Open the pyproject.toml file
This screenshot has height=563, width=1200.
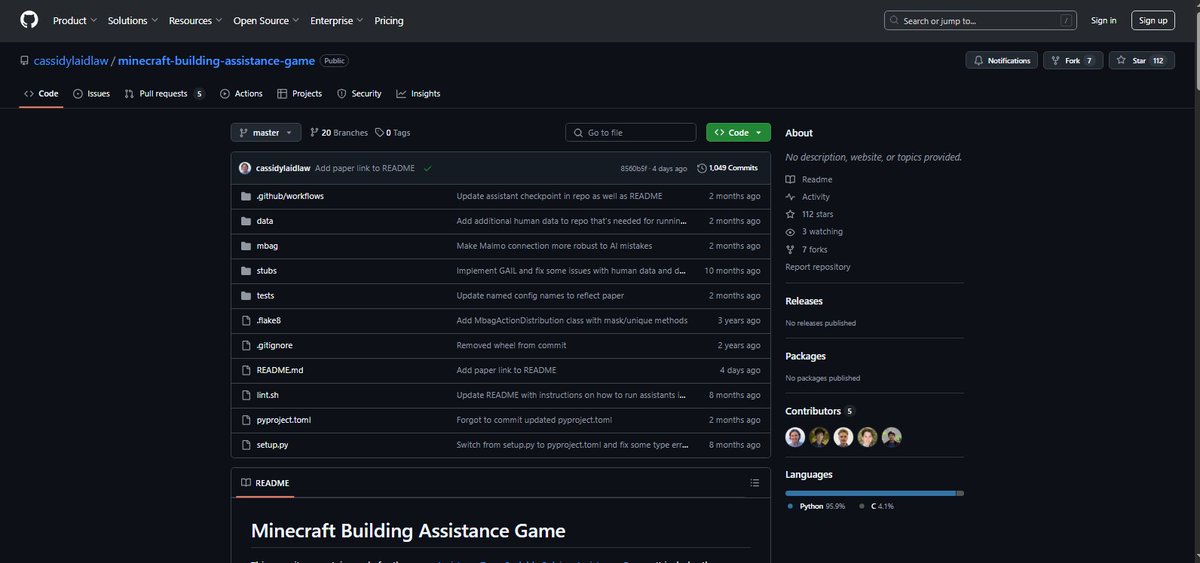[x=283, y=420]
